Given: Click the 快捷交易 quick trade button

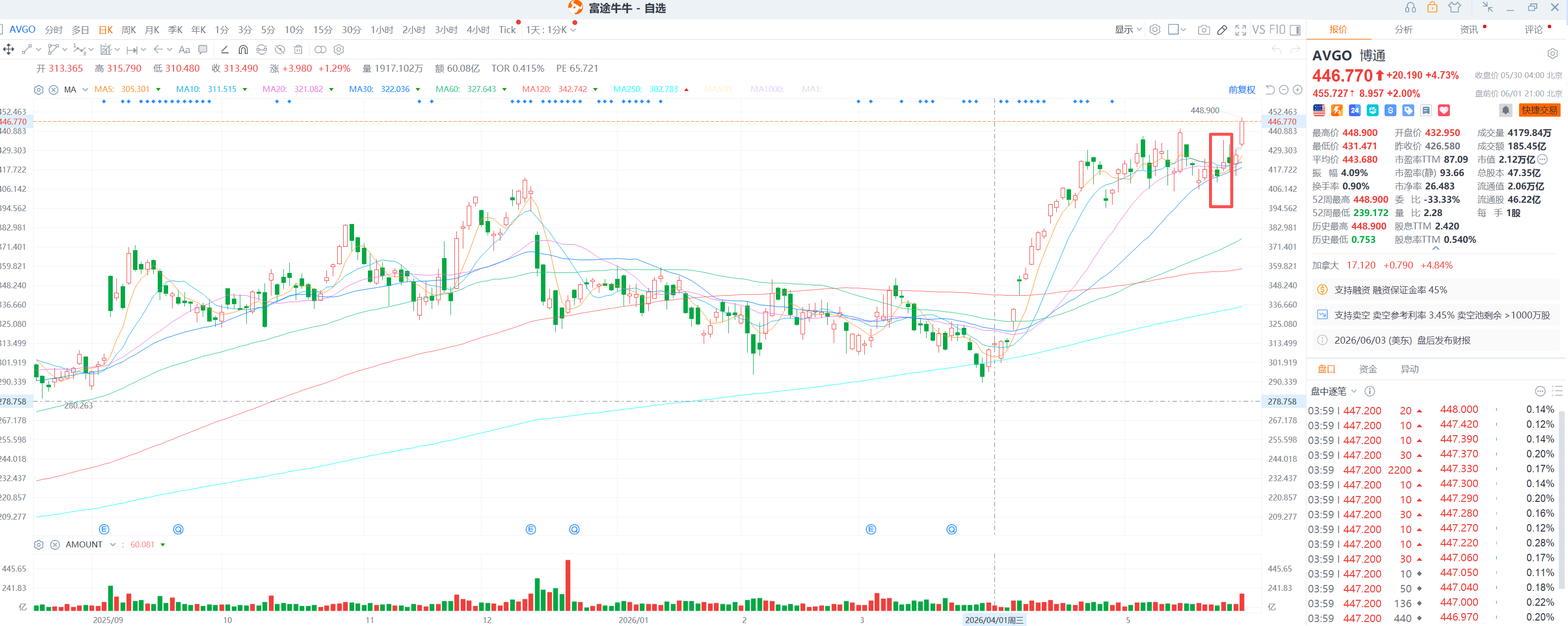Looking at the screenshot, I should [1539, 110].
